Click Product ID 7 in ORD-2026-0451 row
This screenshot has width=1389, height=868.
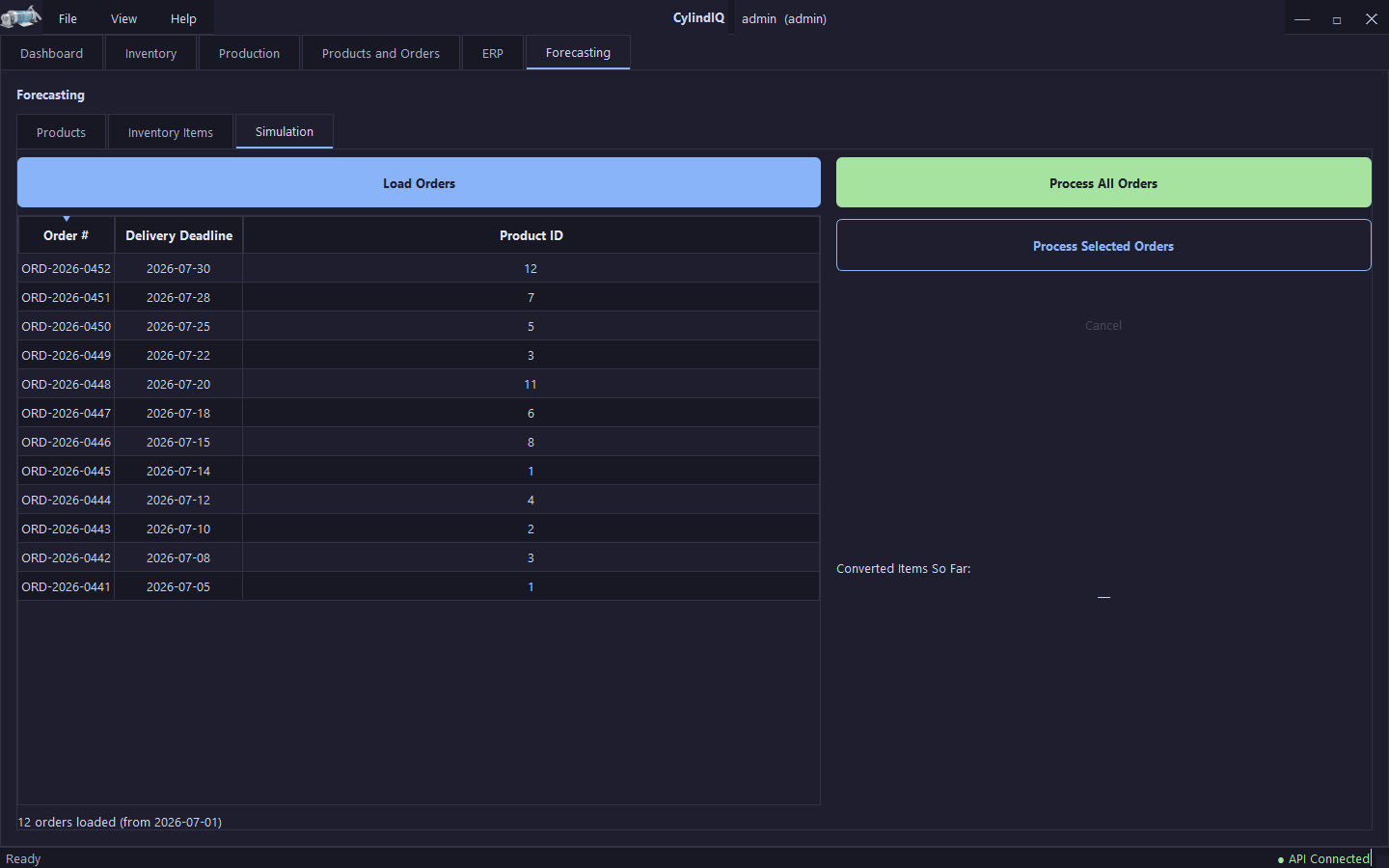[531, 297]
